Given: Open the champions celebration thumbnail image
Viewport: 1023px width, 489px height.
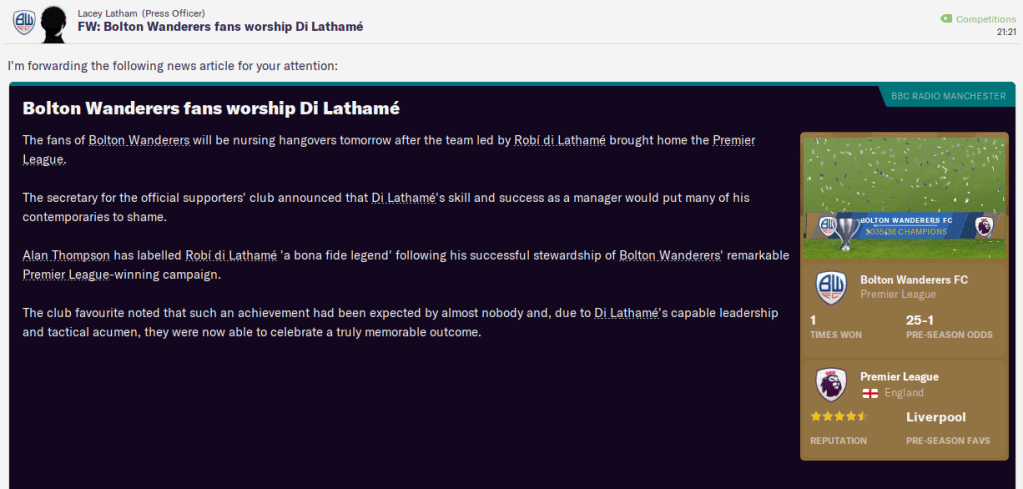Looking at the screenshot, I should tap(904, 196).
